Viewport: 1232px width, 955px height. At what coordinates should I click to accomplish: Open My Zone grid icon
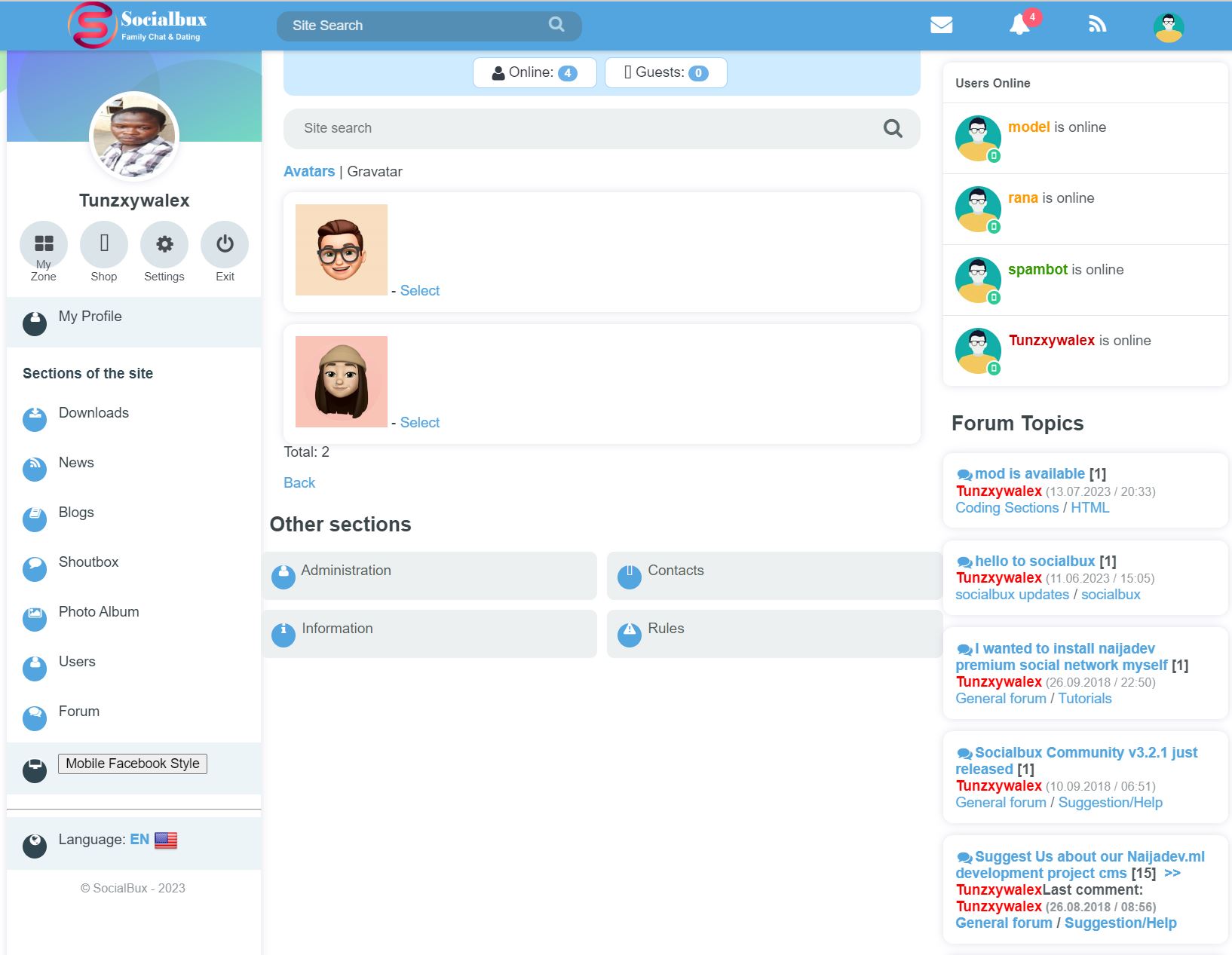pyautogui.click(x=44, y=244)
